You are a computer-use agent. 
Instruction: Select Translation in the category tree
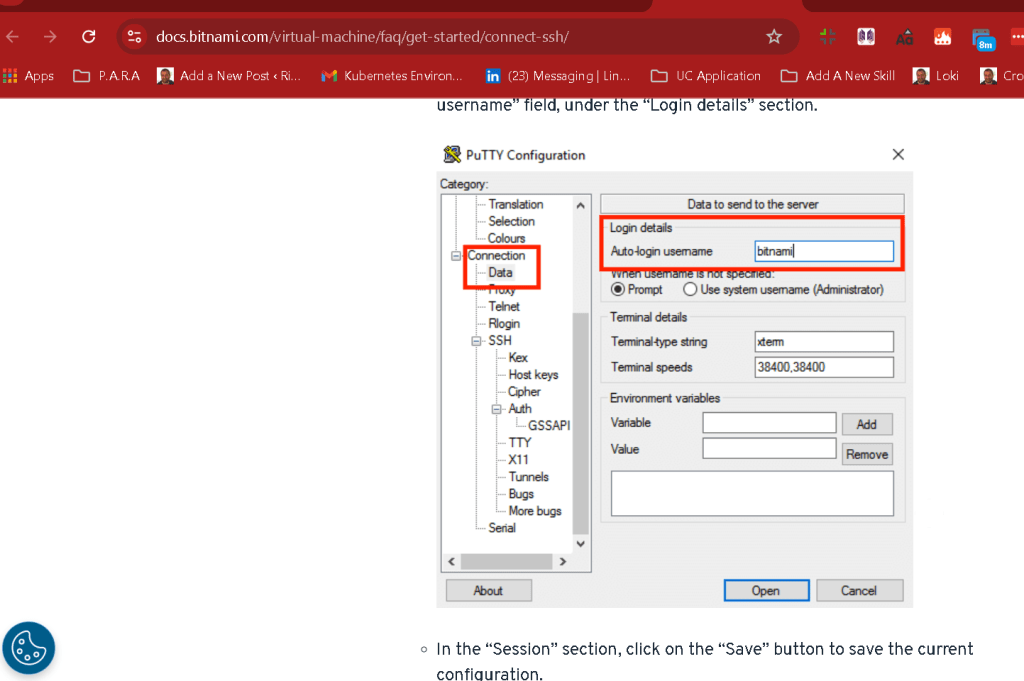(515, 204)
